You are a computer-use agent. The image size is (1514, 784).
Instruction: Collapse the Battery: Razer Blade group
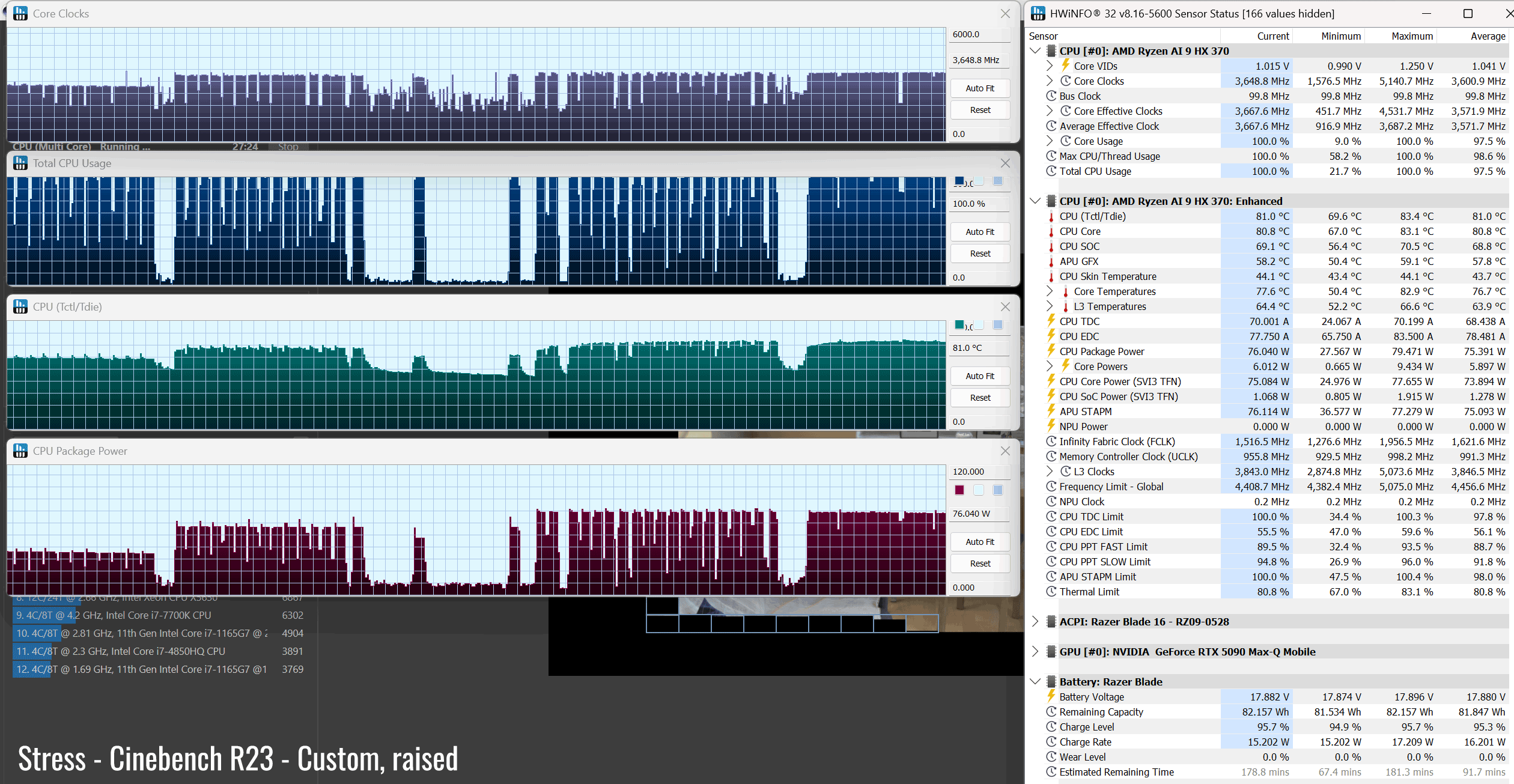coord(1035,682)
